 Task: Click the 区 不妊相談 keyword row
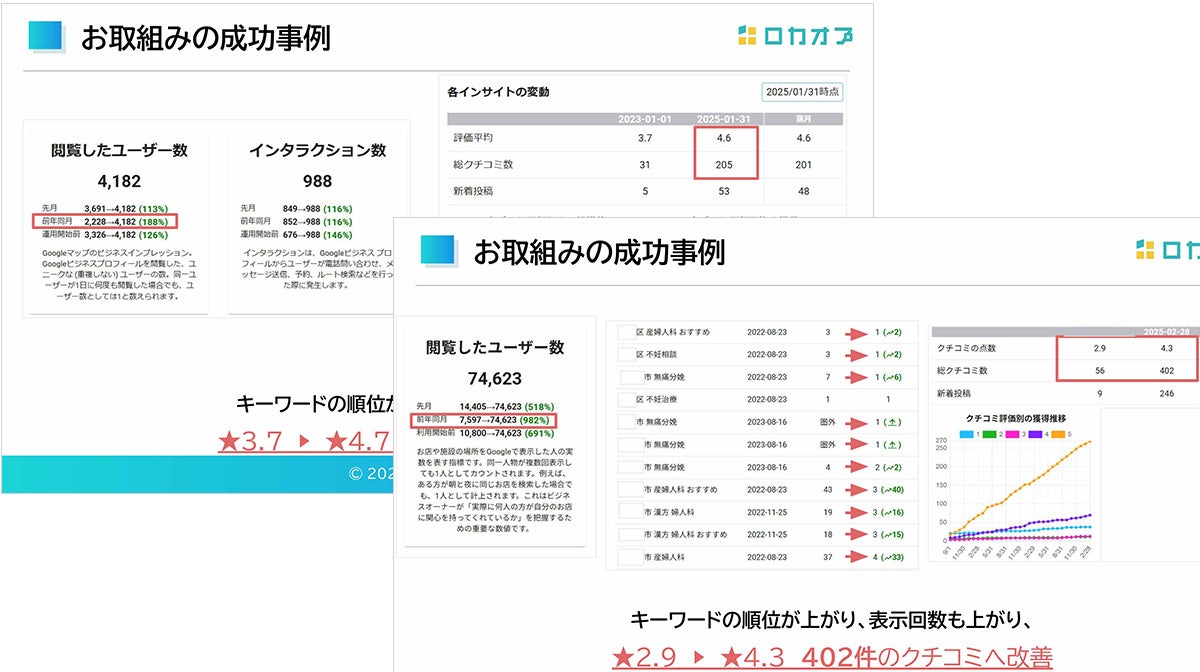[x=761, y=355]
